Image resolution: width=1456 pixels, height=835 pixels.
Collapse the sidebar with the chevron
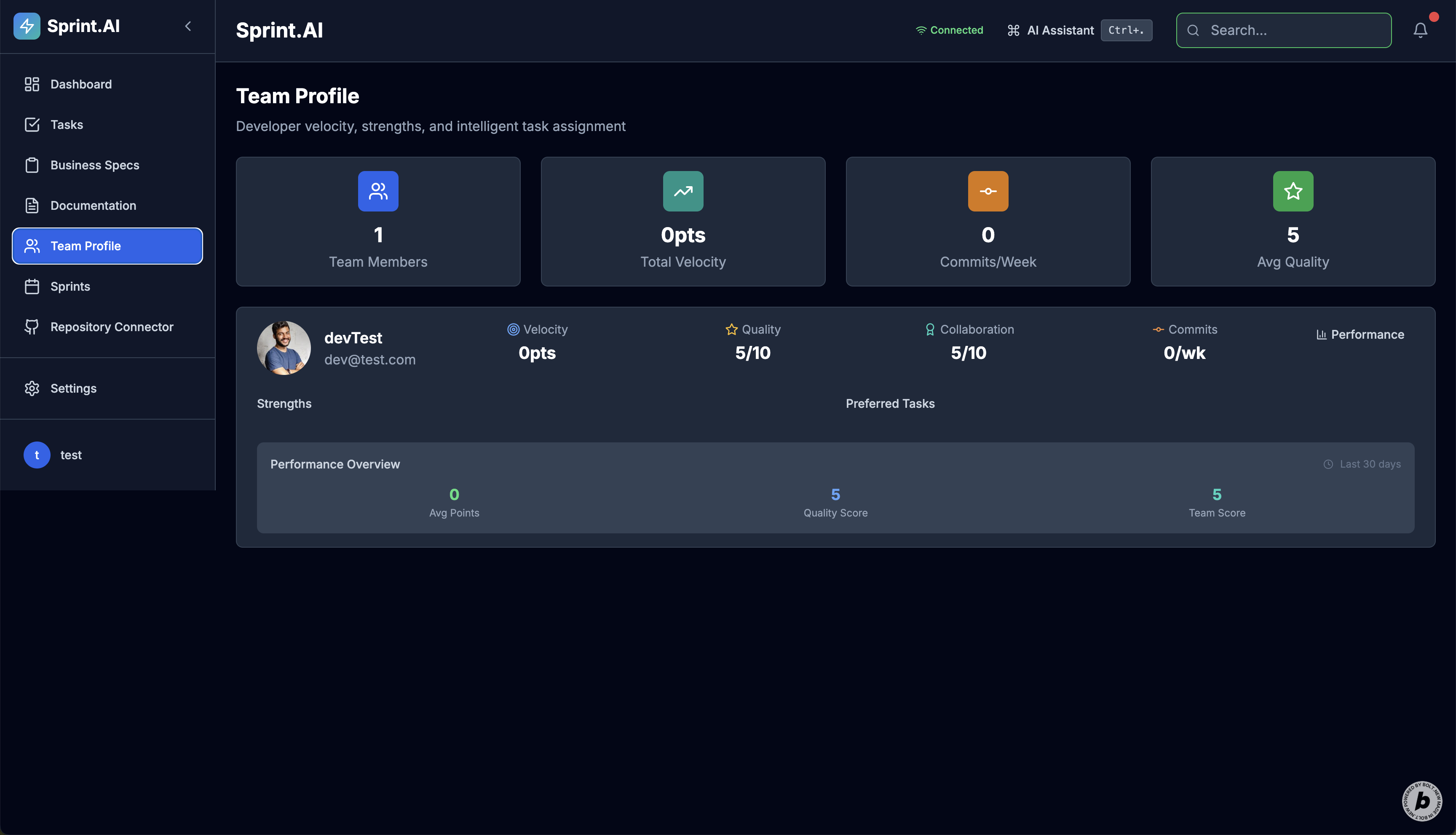[x=188, y=27]
